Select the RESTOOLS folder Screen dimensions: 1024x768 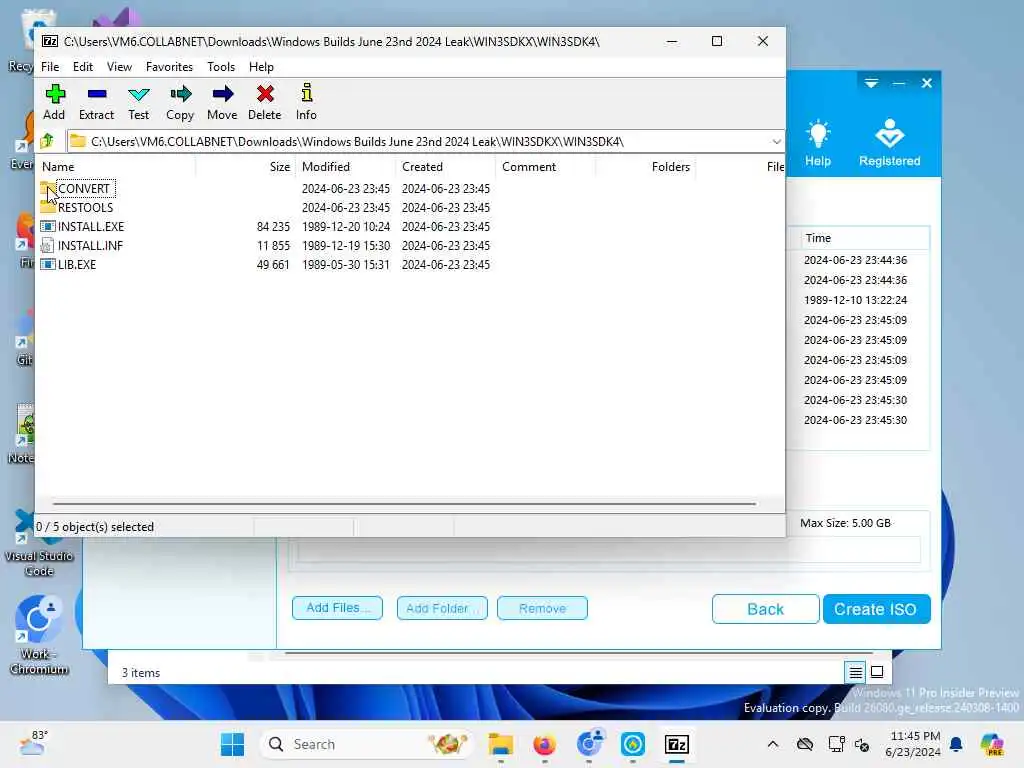tap(85, 208)
